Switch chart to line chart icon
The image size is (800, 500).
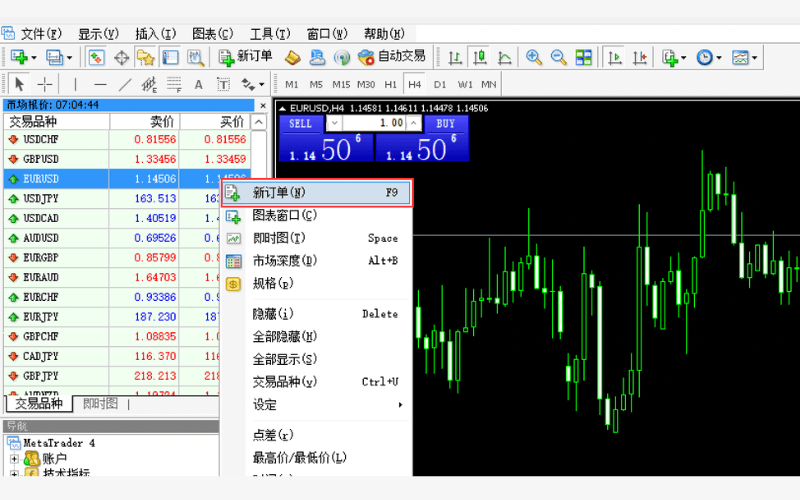click(x=505, y=57)
